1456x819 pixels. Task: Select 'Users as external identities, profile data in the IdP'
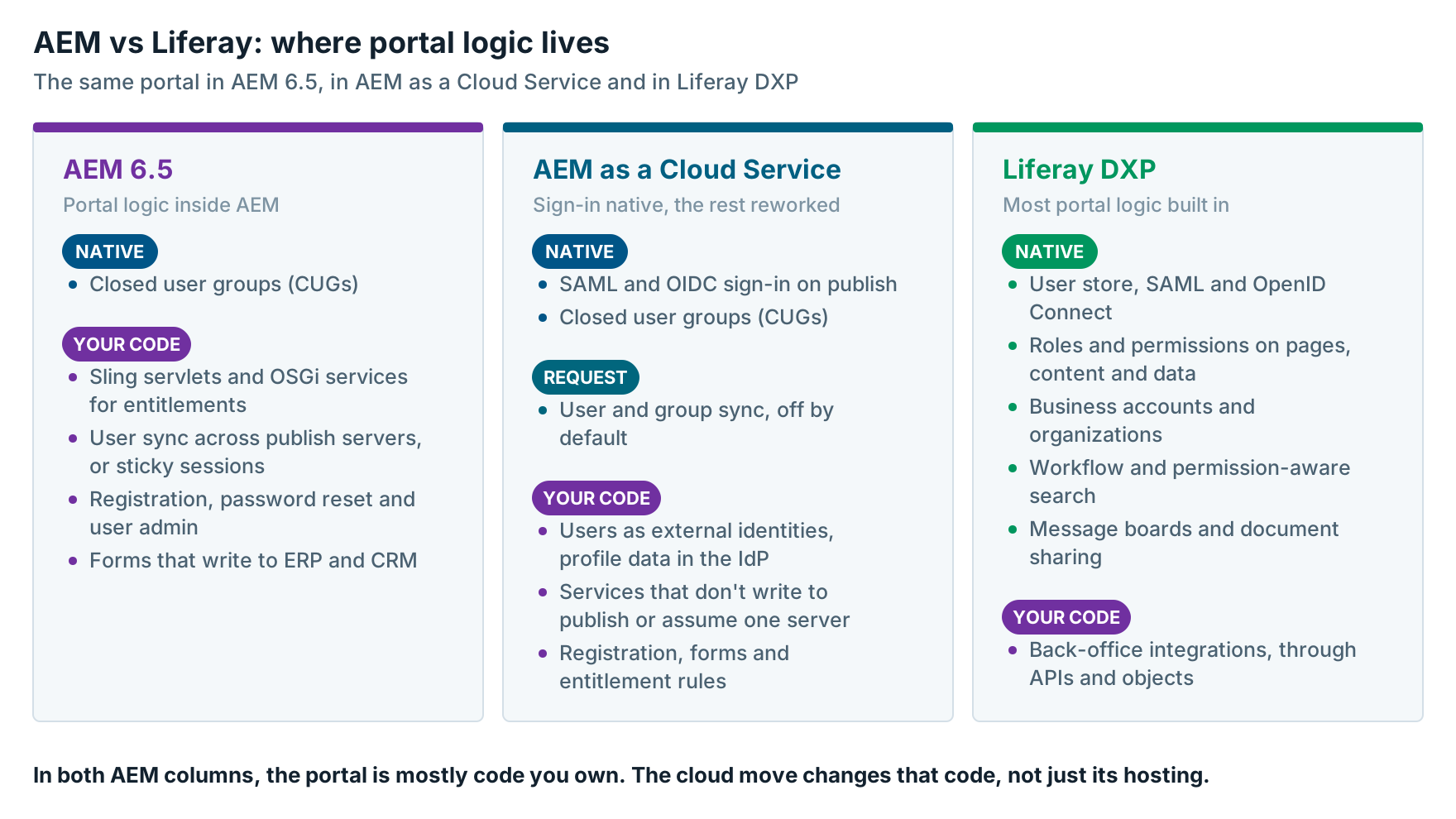697,544
